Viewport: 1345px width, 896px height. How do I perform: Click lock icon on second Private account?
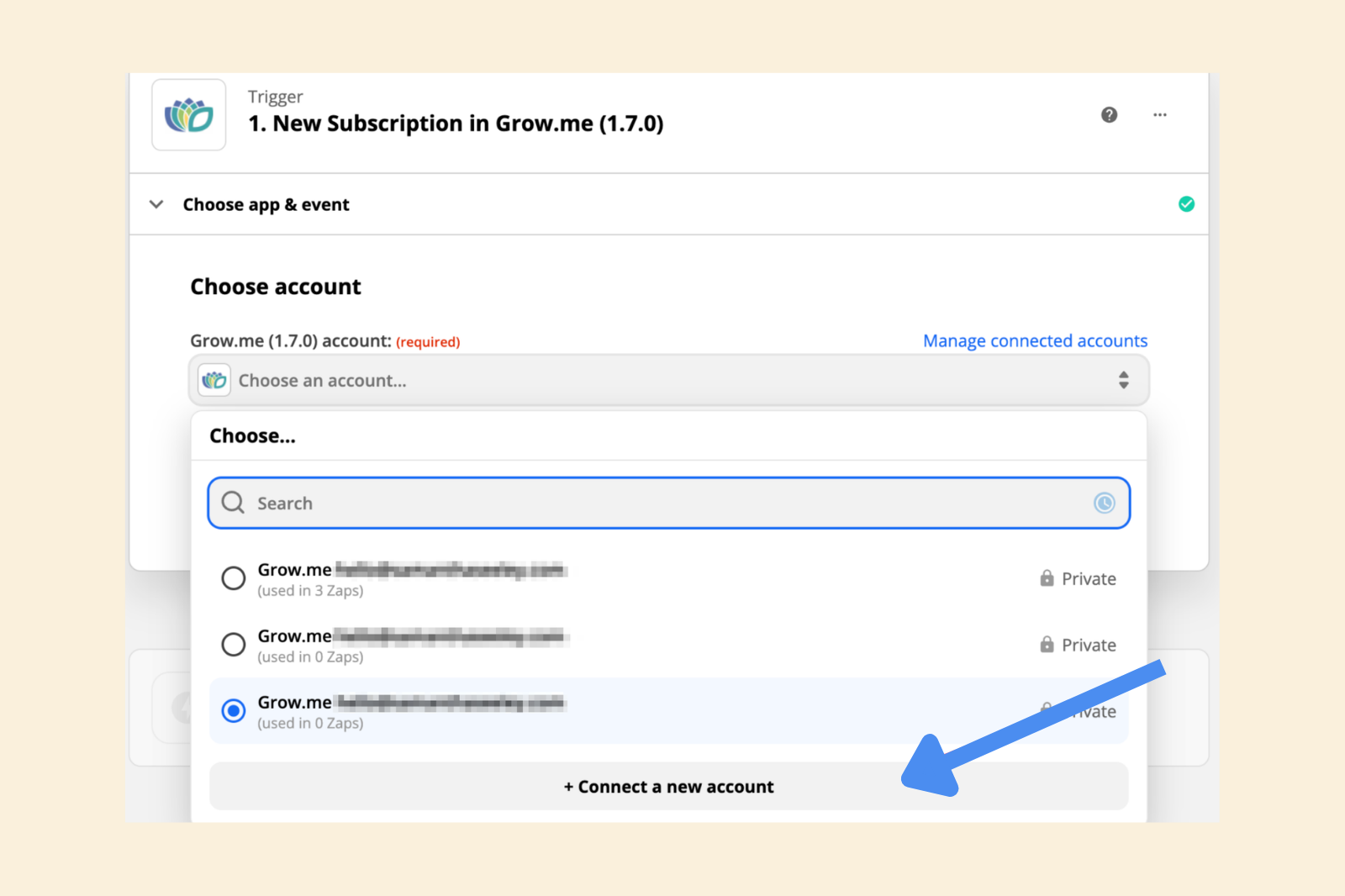(x=1047, y=645)
